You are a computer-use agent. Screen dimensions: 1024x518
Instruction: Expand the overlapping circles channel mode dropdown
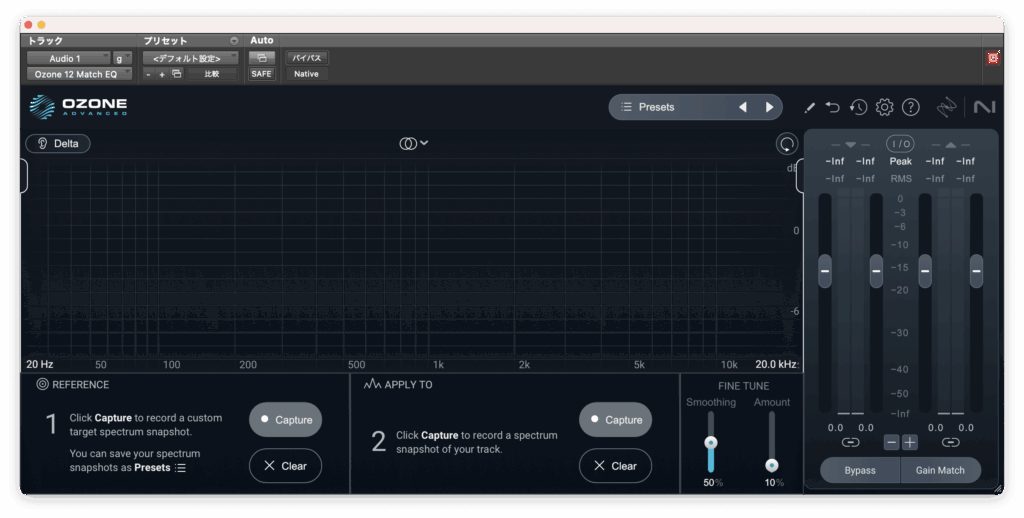(414, 144)
